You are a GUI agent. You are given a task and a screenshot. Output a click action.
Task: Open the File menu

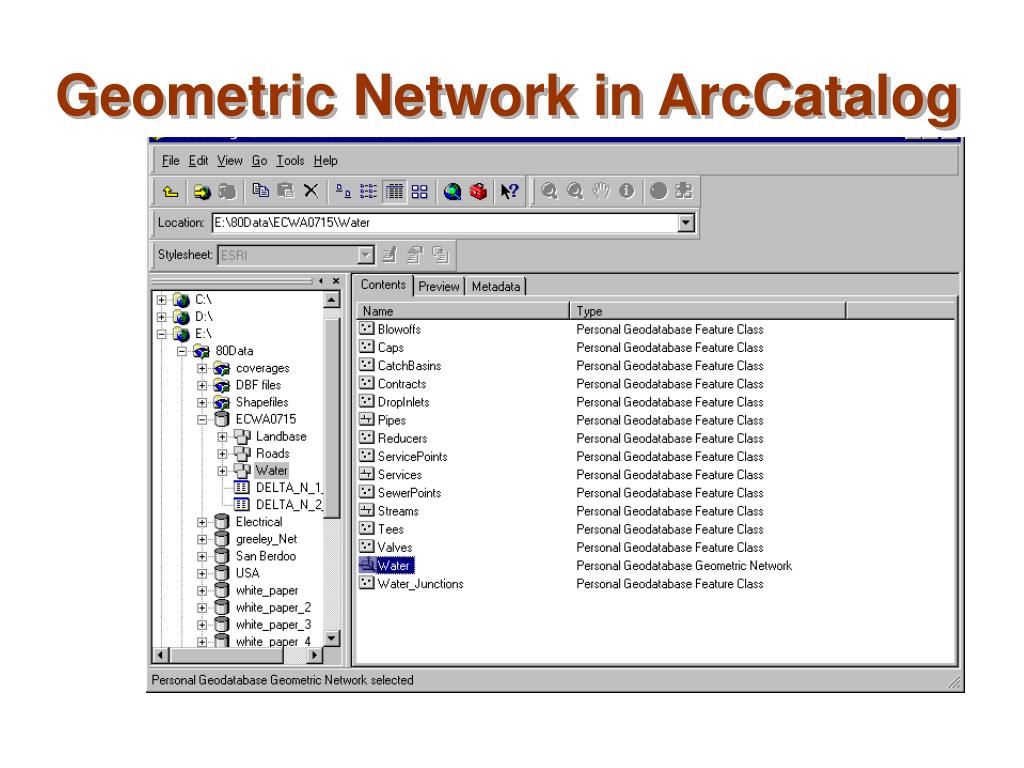tap(170, 161)
